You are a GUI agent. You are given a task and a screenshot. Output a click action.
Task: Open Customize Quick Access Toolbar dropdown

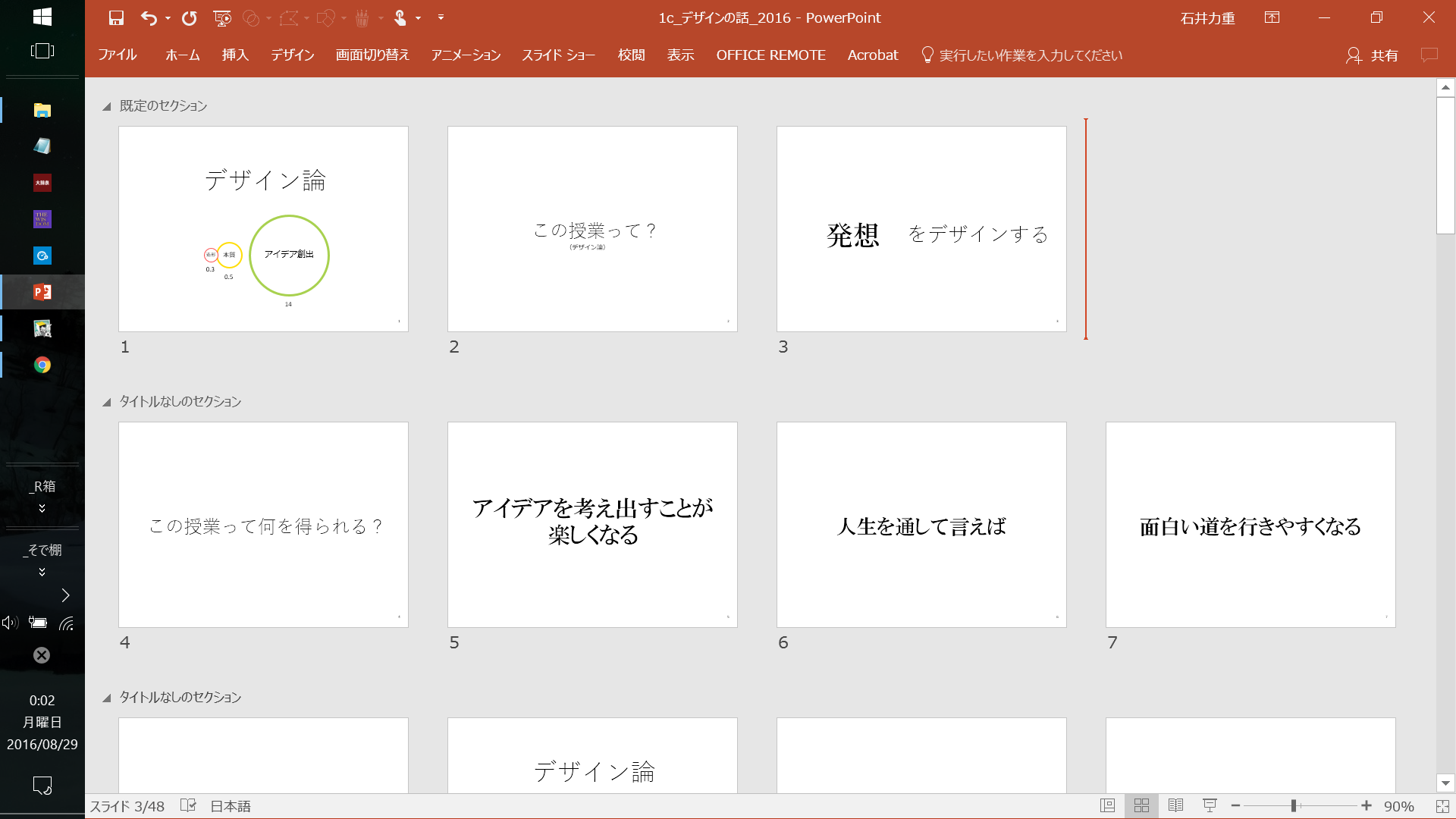[441, 17]
